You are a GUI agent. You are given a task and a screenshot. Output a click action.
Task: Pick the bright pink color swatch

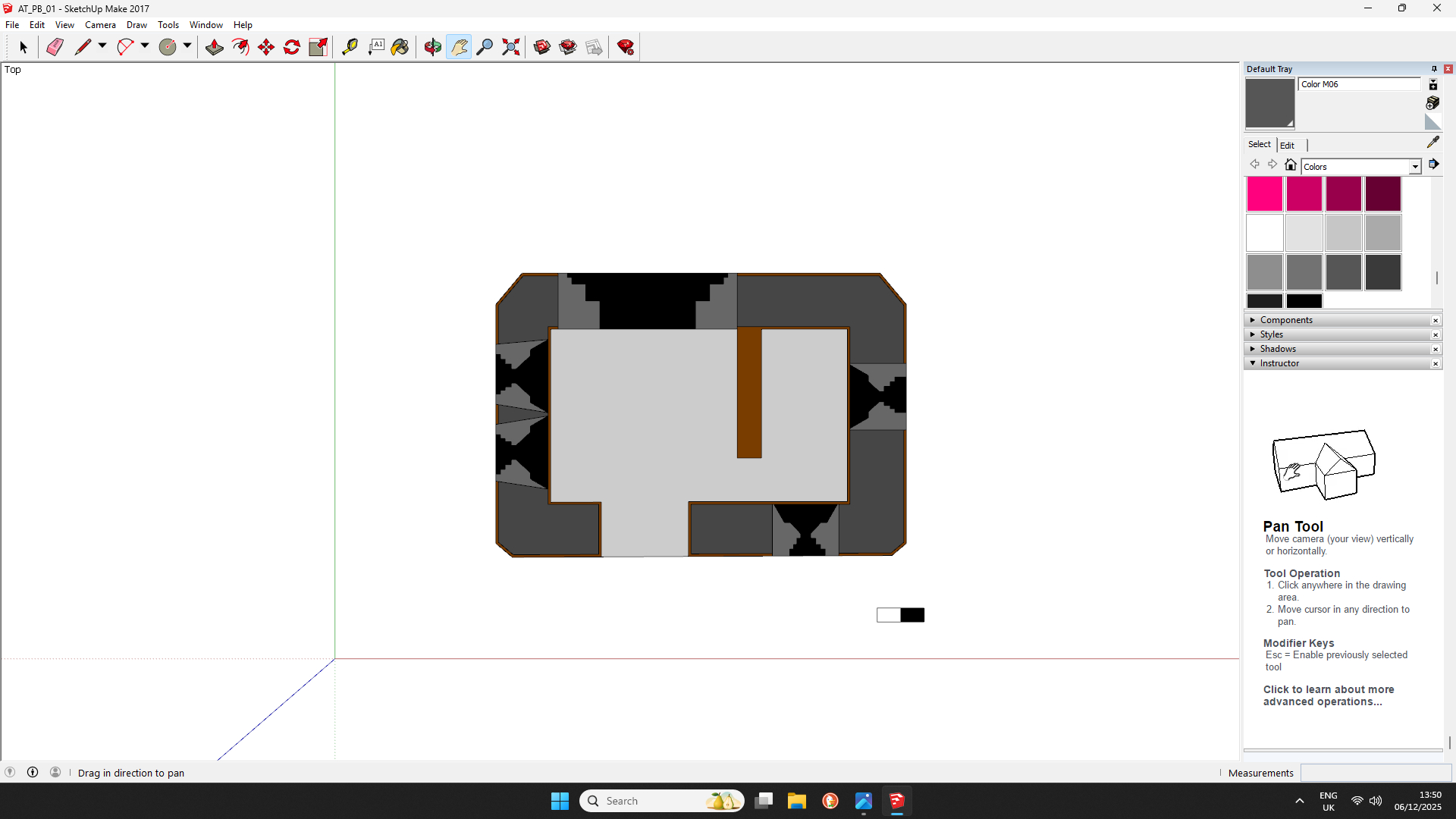[x=1264, y=194]
